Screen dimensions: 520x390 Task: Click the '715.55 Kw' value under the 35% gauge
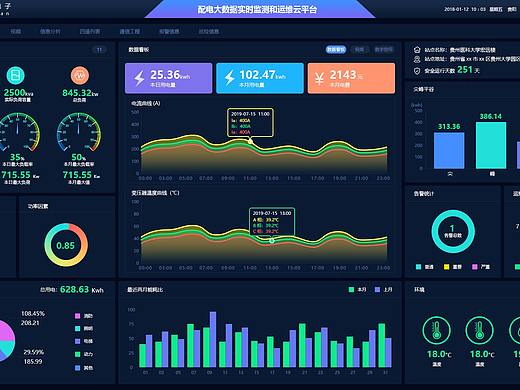pos(20,175)
